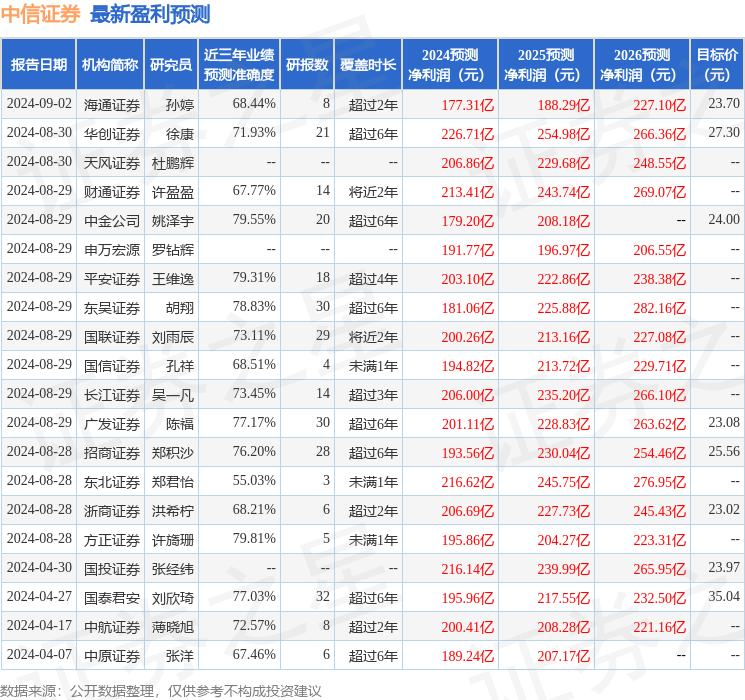The height and width of the screenshot is (700, 745).
Task: Click the 覆盖时长 column header
Action: coord(368,65)
